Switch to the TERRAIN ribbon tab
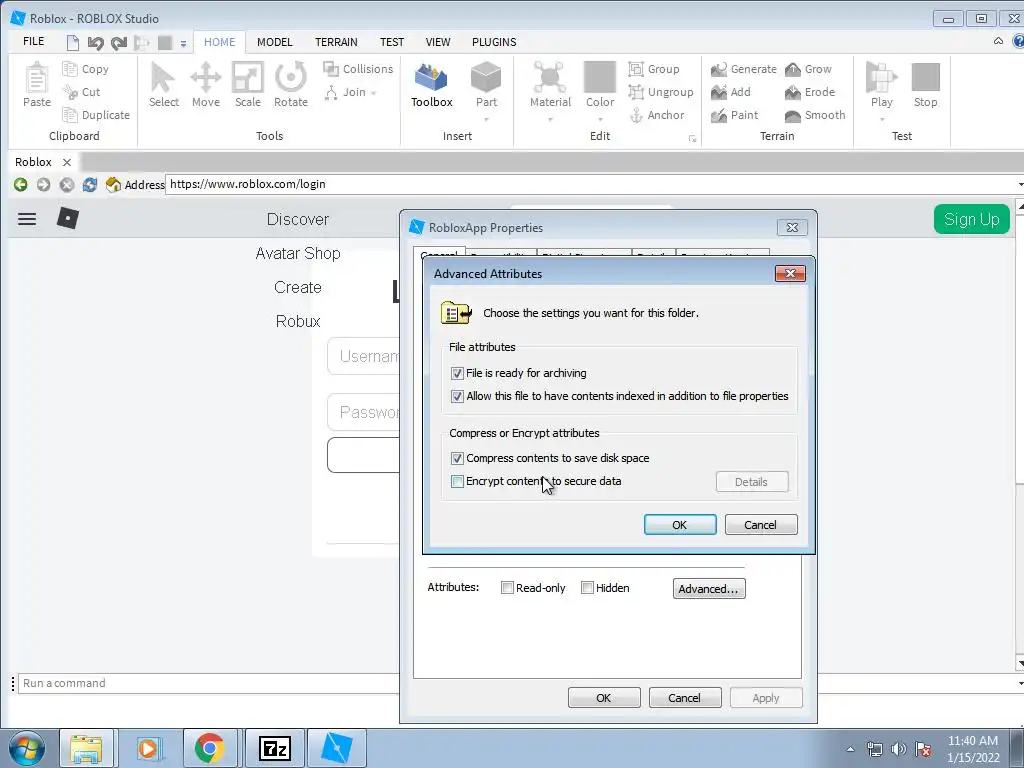 click(x=336, y=42)
